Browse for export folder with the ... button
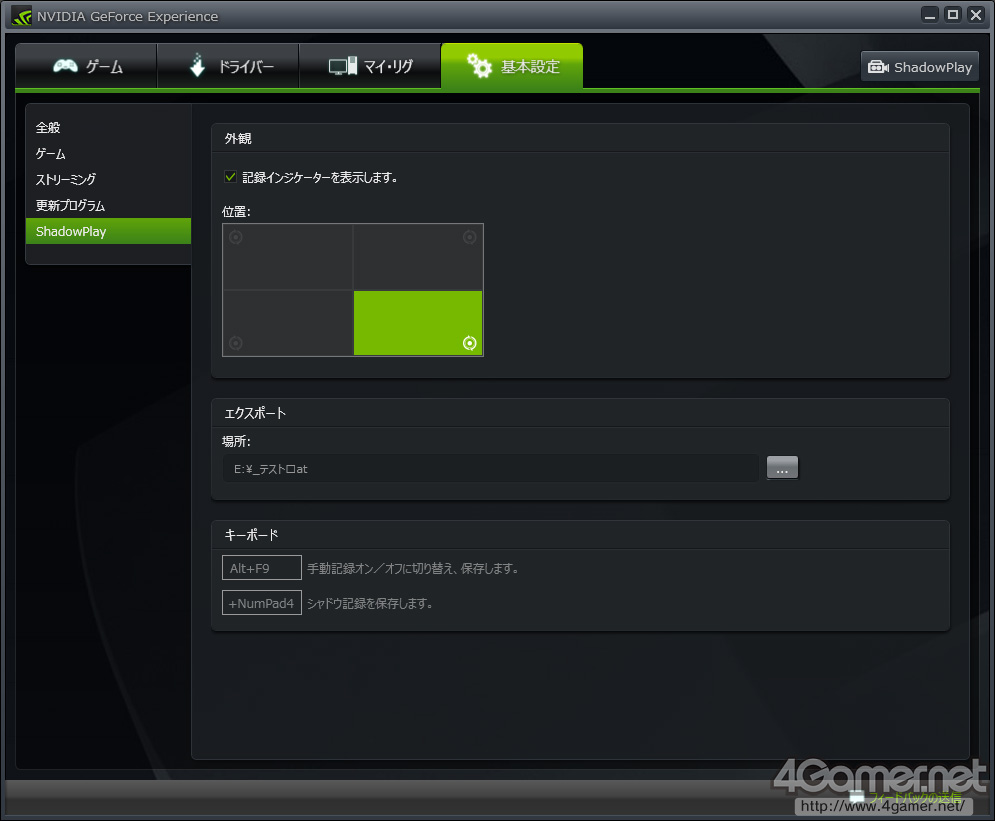 click(782, 468)
